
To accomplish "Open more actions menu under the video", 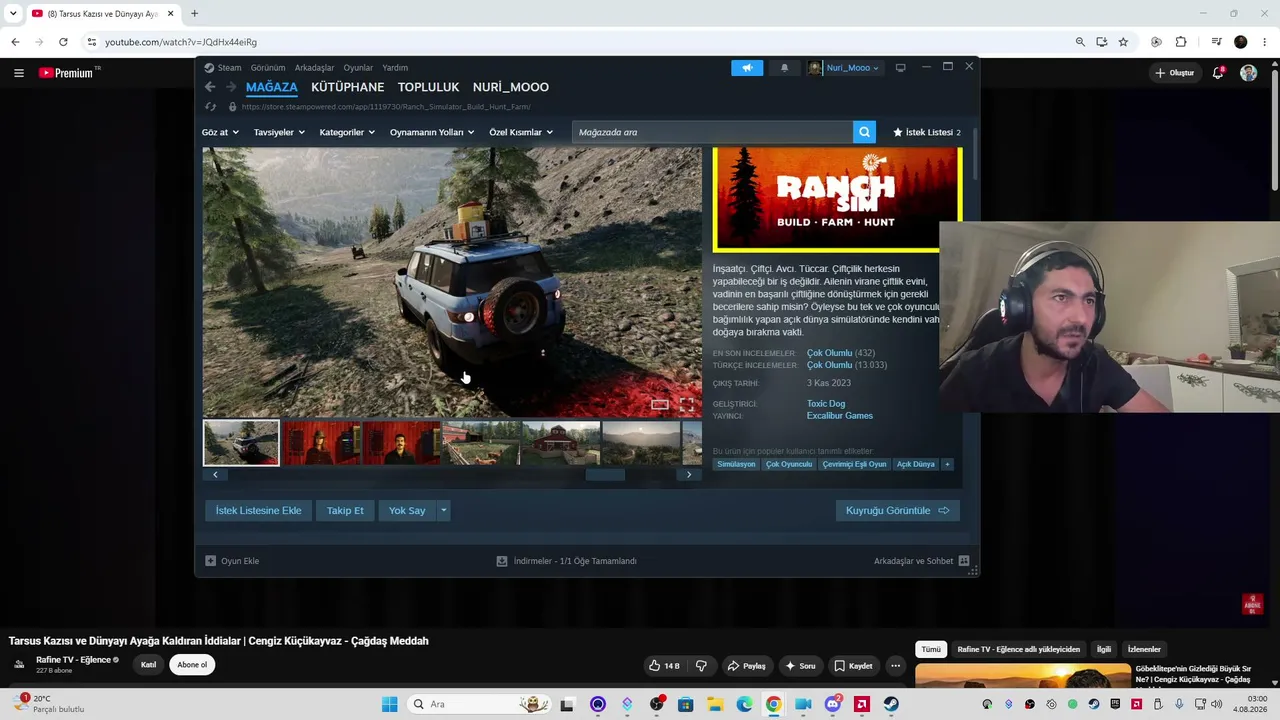I will coord(896,666).
